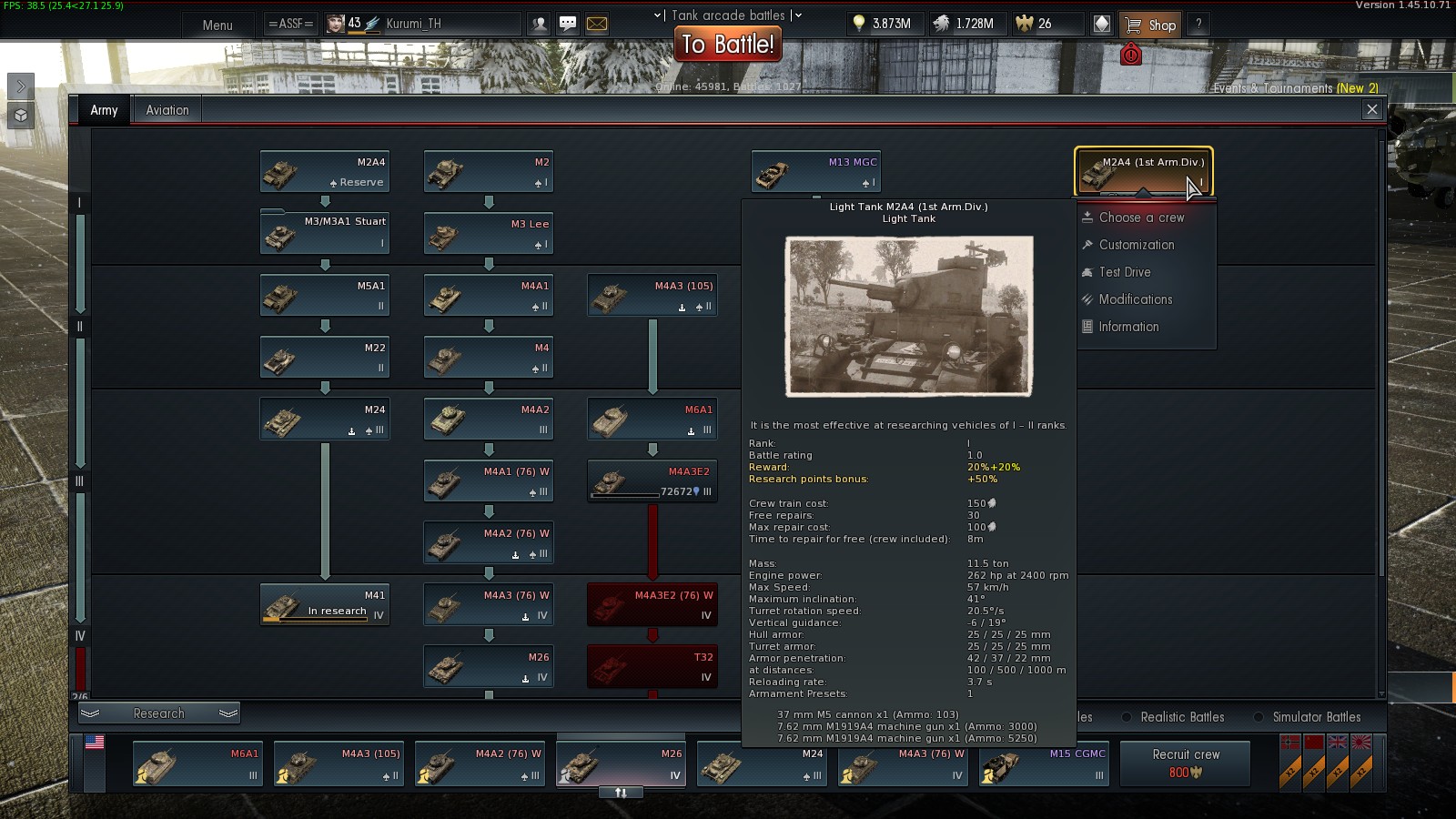
Task: Close the research tree window
Action: click(x=1372, y=110)
